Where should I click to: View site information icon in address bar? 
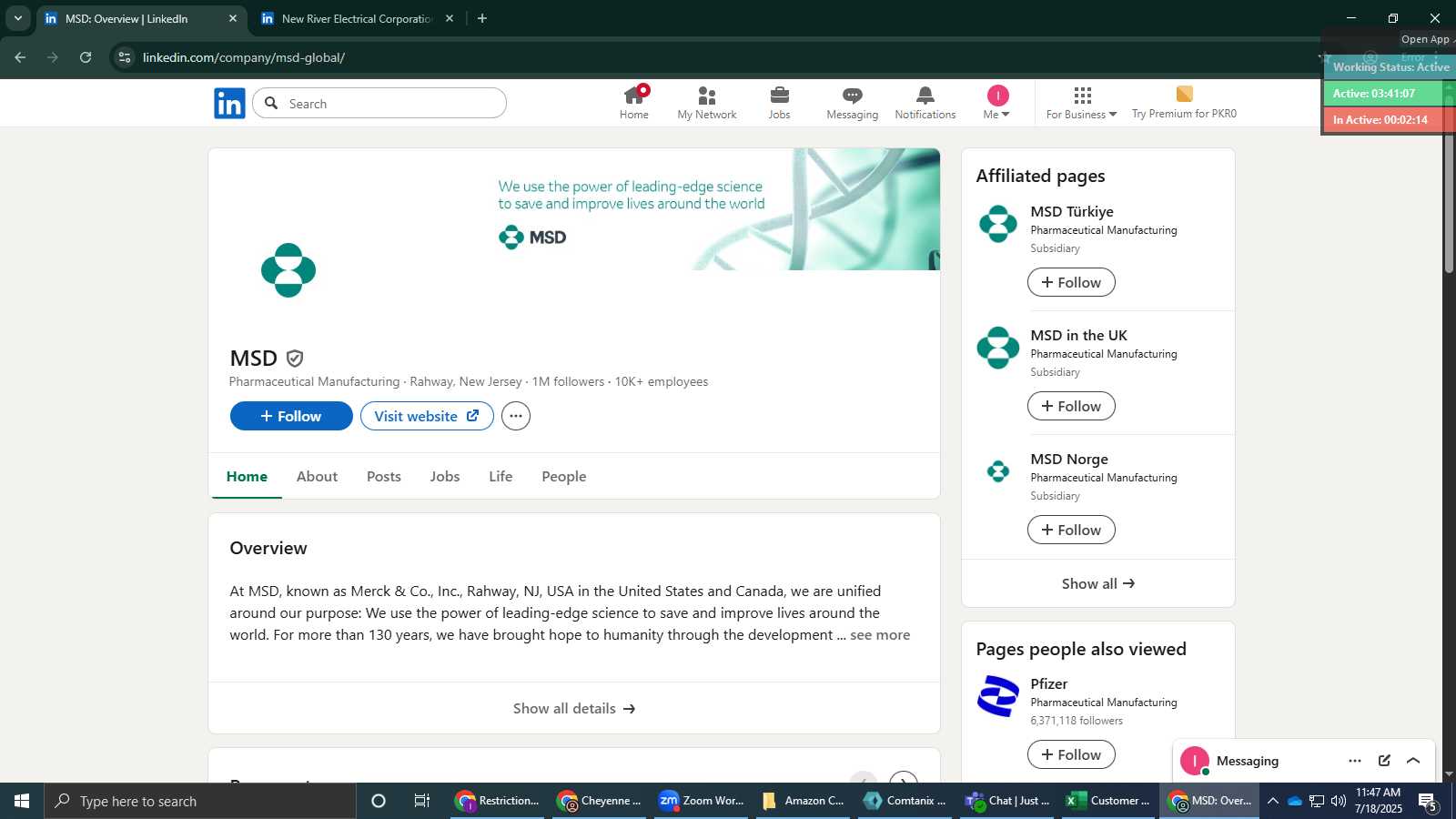pos(125,57)
